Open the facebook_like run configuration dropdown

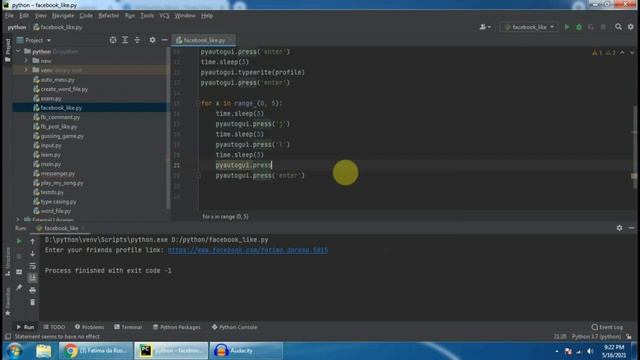(x=529, y=27)
